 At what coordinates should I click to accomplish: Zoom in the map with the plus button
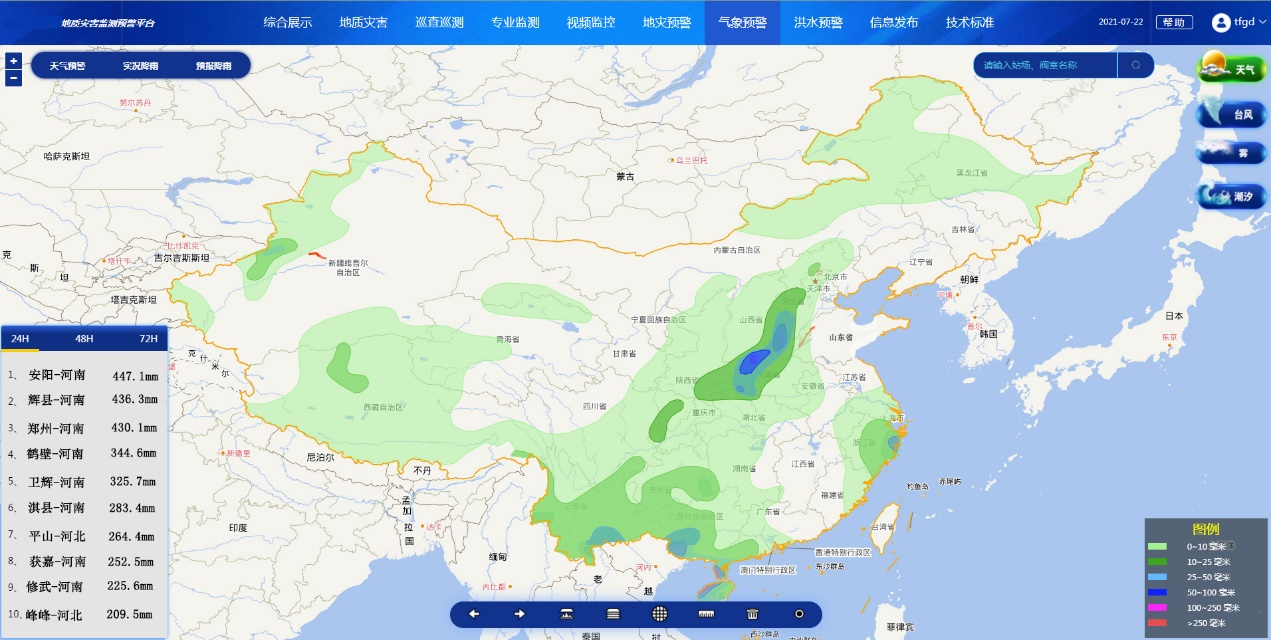pyautogui.click(x=13, y=60)
